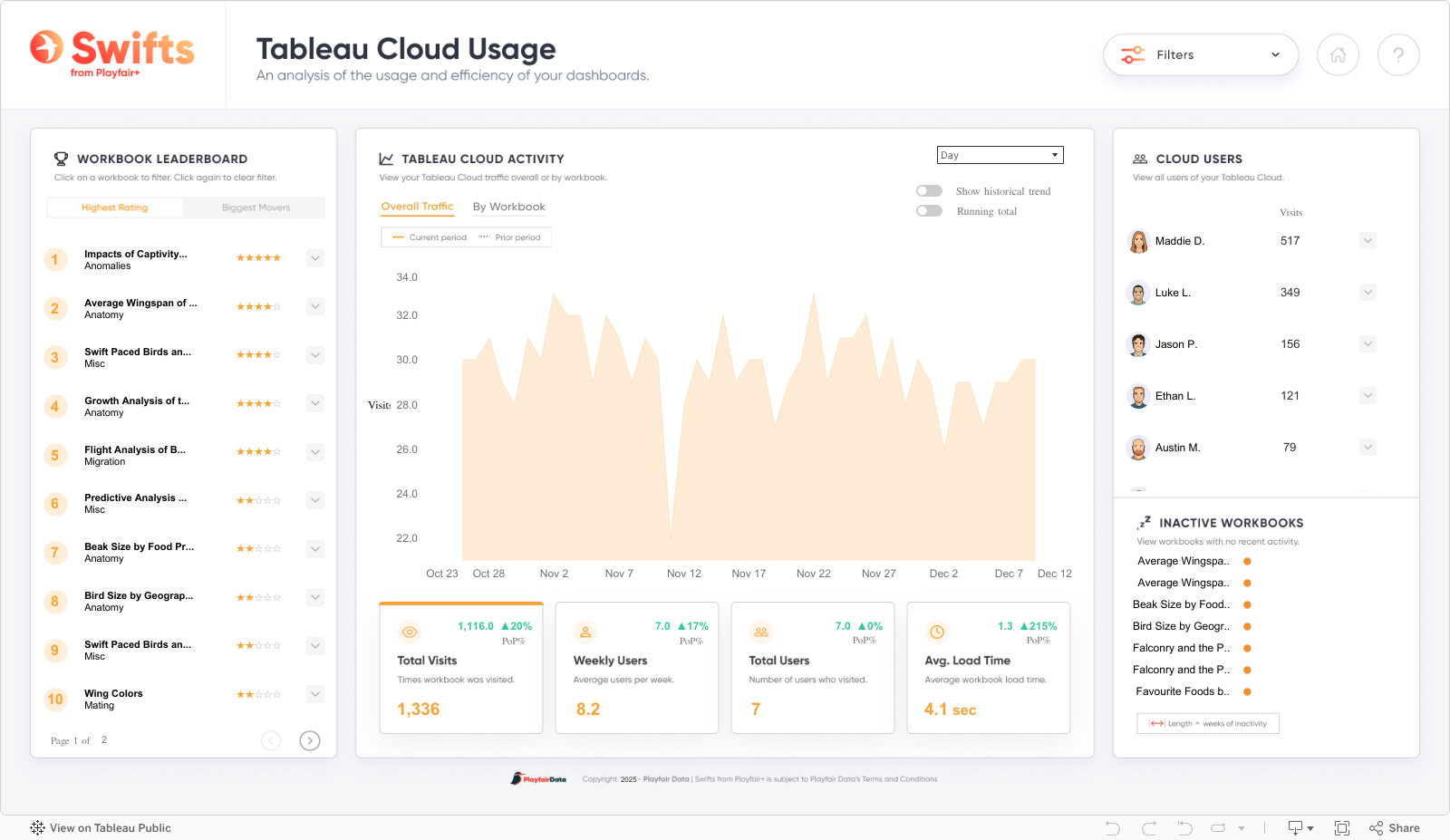Click Maddie D. user avatar

(x=1138, y=241)
